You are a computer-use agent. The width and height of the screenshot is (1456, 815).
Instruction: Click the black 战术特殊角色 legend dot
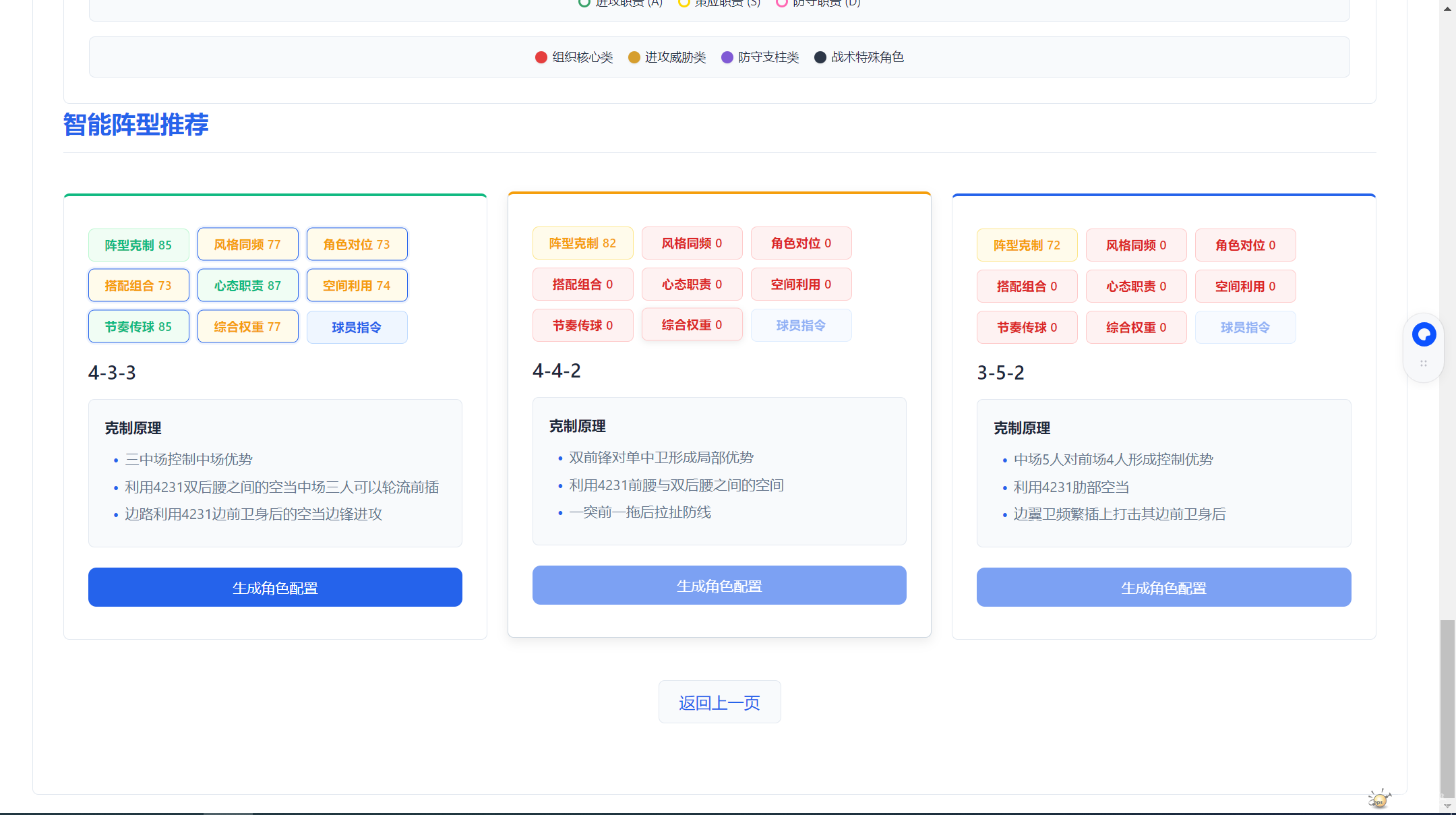(820, 57)
